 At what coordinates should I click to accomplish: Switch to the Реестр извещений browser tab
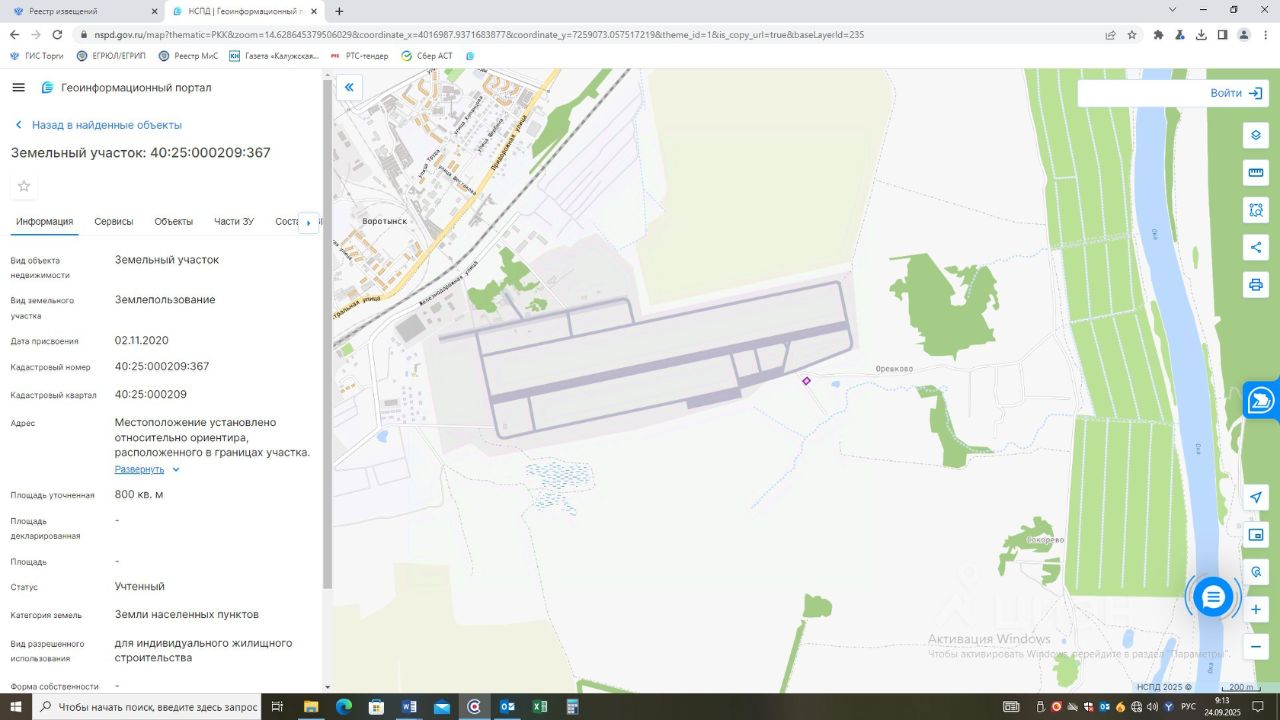pos(78,11)
